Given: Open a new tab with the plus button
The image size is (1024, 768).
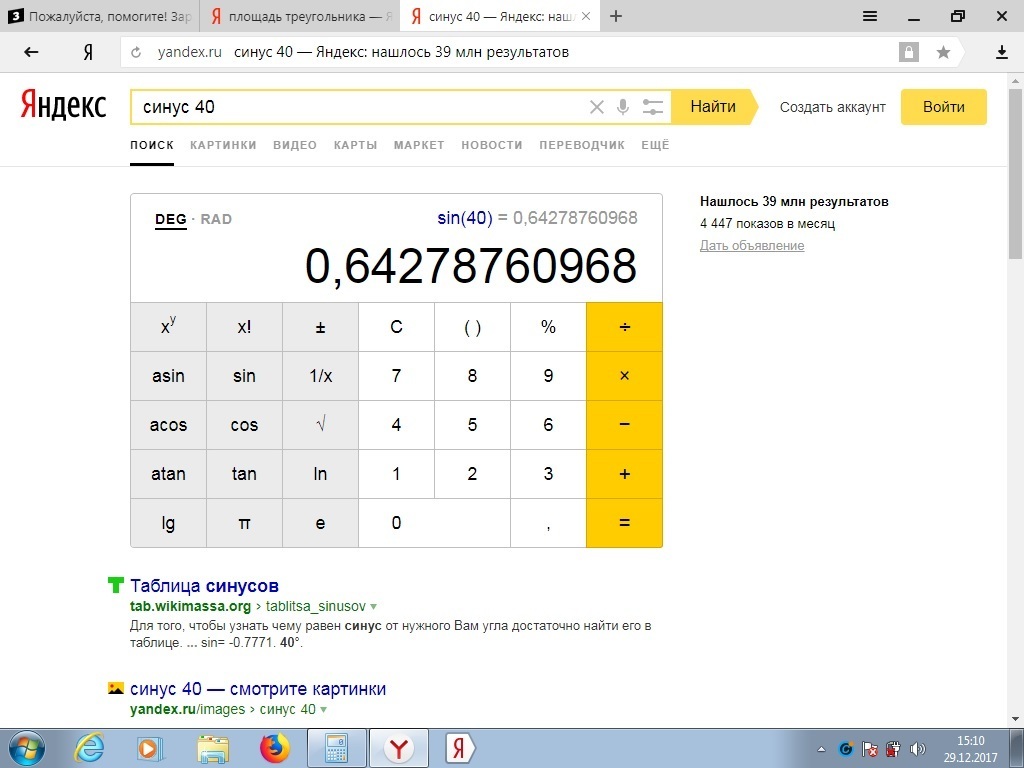Looking at the screenshot, I should [x=615, y=16].
